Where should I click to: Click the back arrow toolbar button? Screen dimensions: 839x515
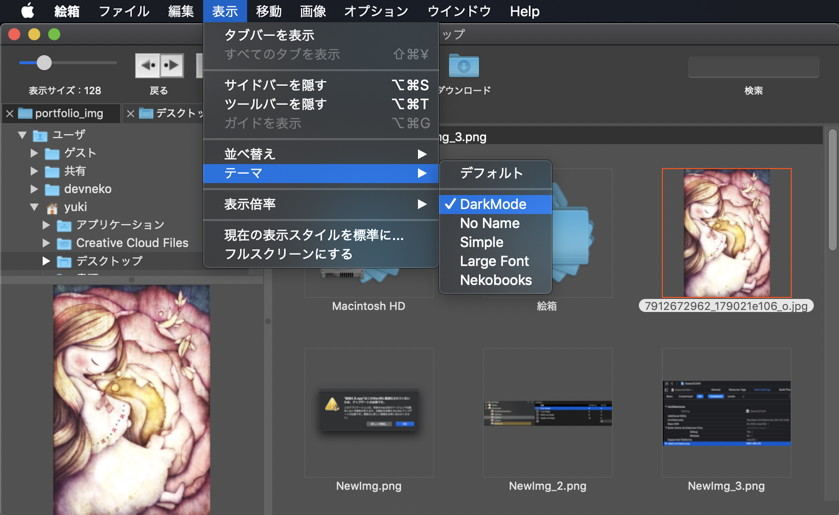coord(147,65)
